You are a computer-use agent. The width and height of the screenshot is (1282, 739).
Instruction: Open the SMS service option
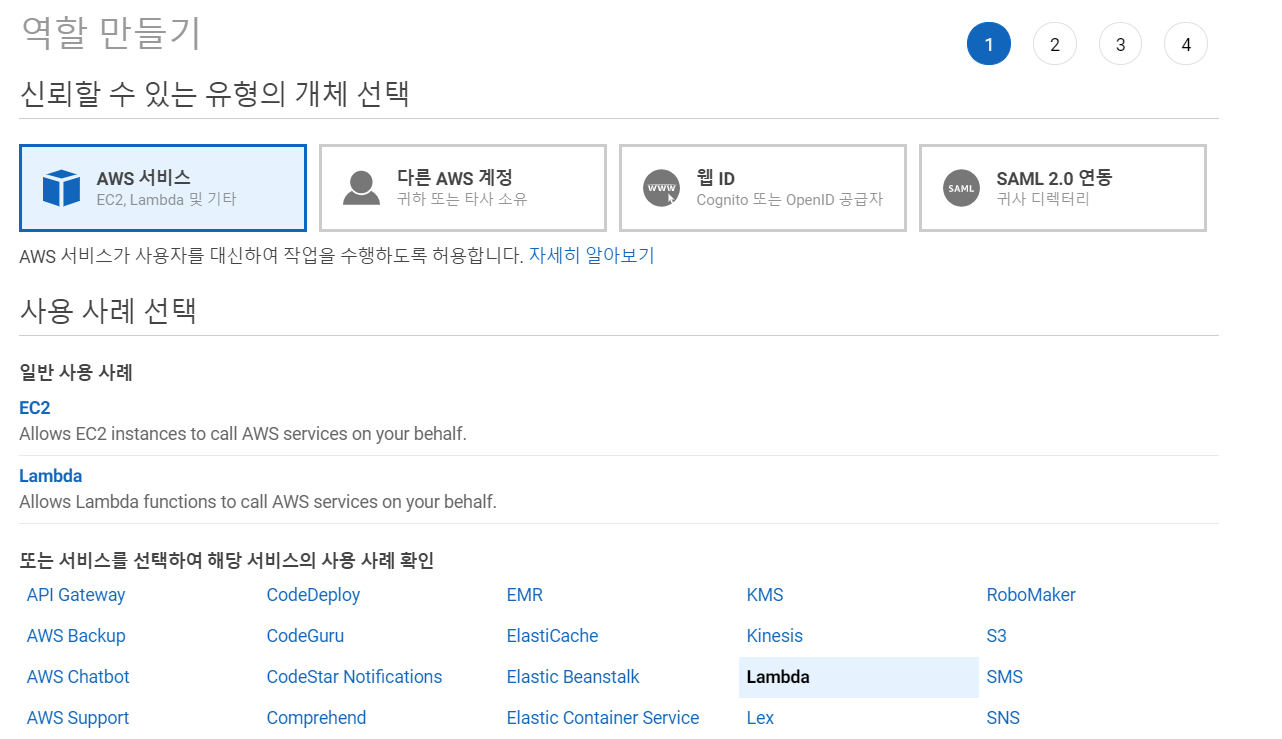click(x=1005, y=677)
